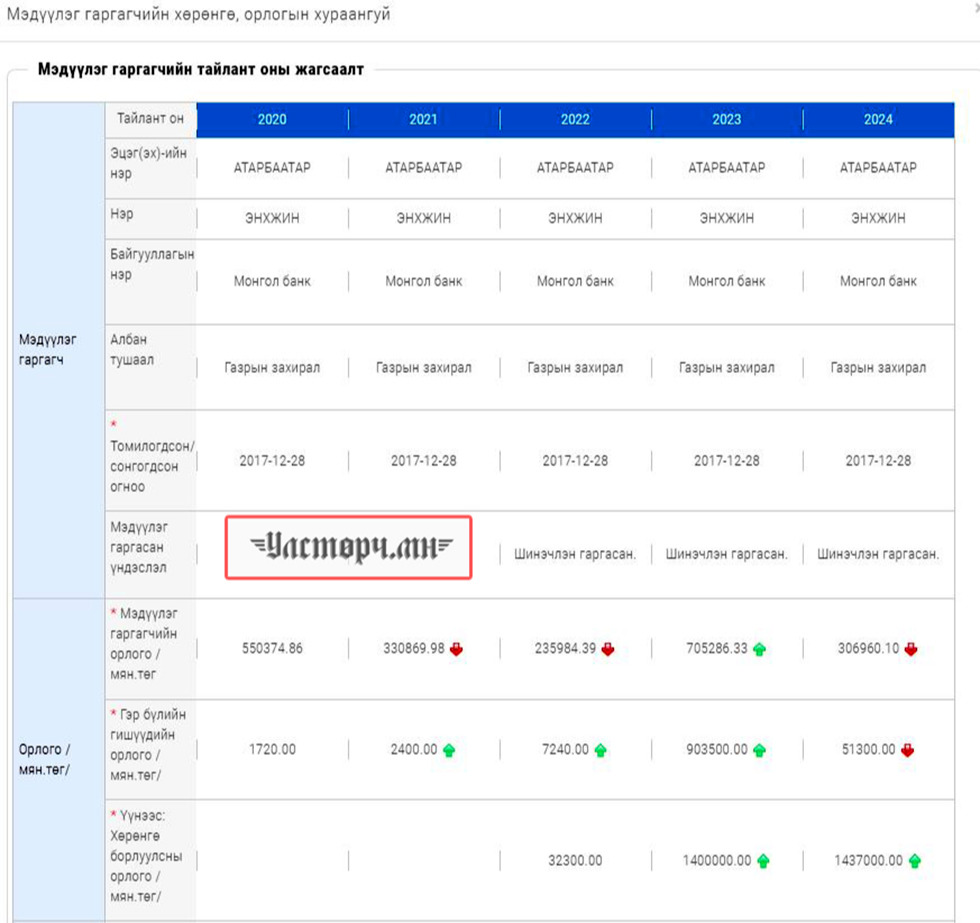Open the 2022 year column header
Screen dimensions: 980x923
point(575,119)
